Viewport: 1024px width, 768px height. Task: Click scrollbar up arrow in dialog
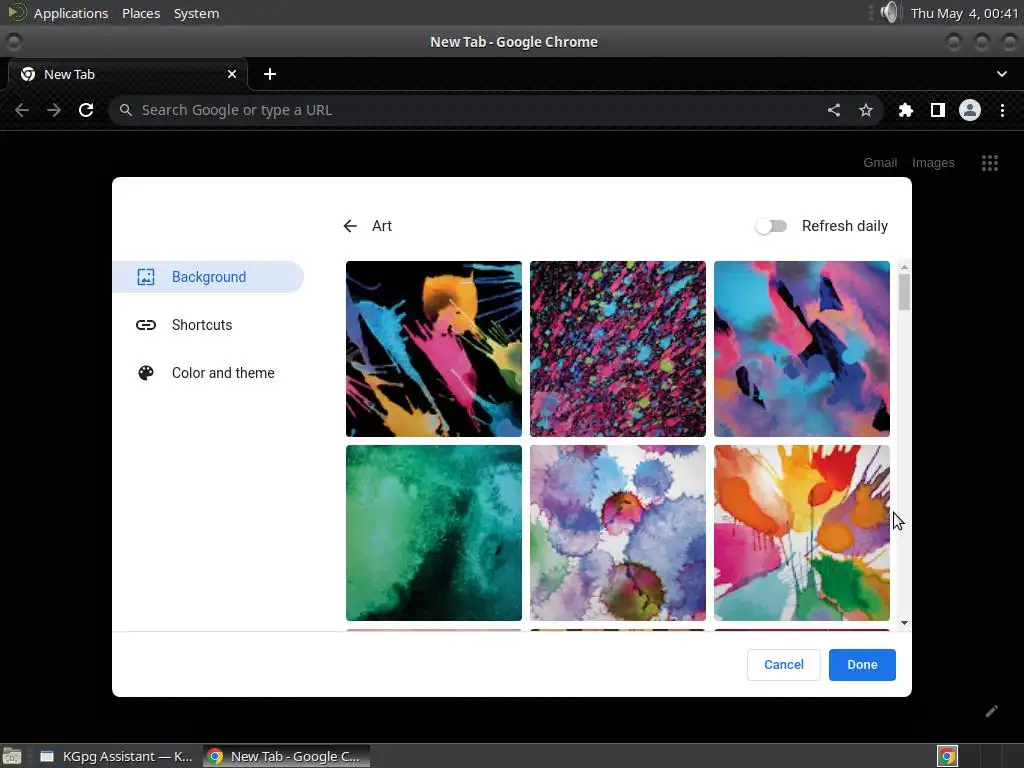(904, 267)
